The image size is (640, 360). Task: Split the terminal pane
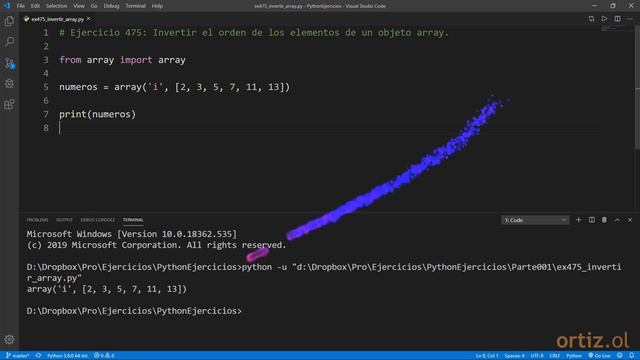click(591, 220)
